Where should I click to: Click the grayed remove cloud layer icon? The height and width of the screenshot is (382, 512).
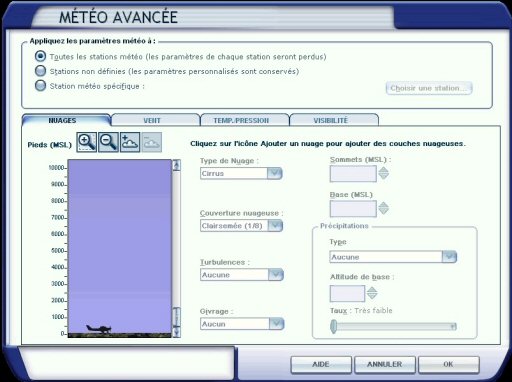click(152, 142)
